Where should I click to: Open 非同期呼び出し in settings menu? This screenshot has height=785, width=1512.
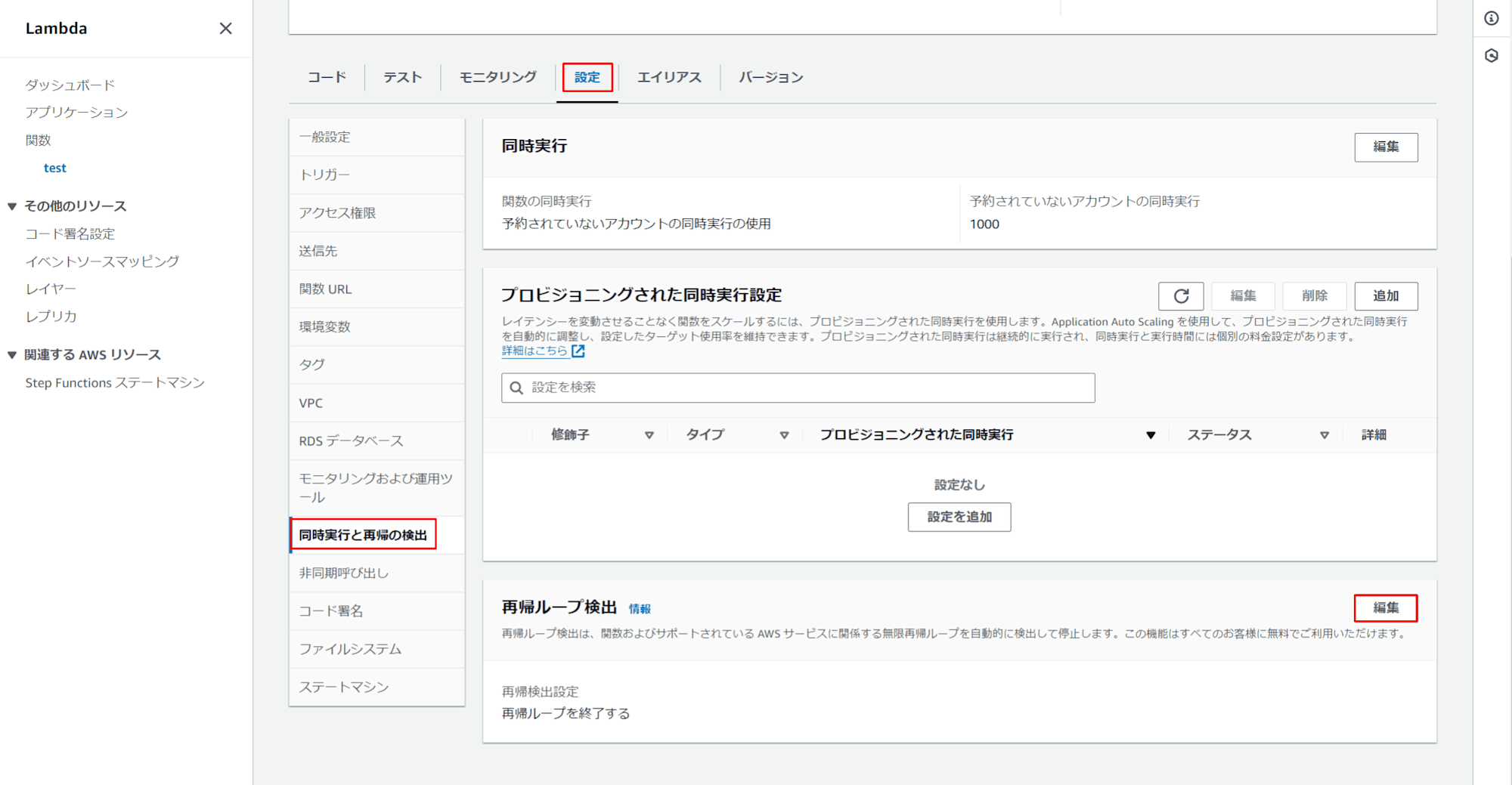376,573
